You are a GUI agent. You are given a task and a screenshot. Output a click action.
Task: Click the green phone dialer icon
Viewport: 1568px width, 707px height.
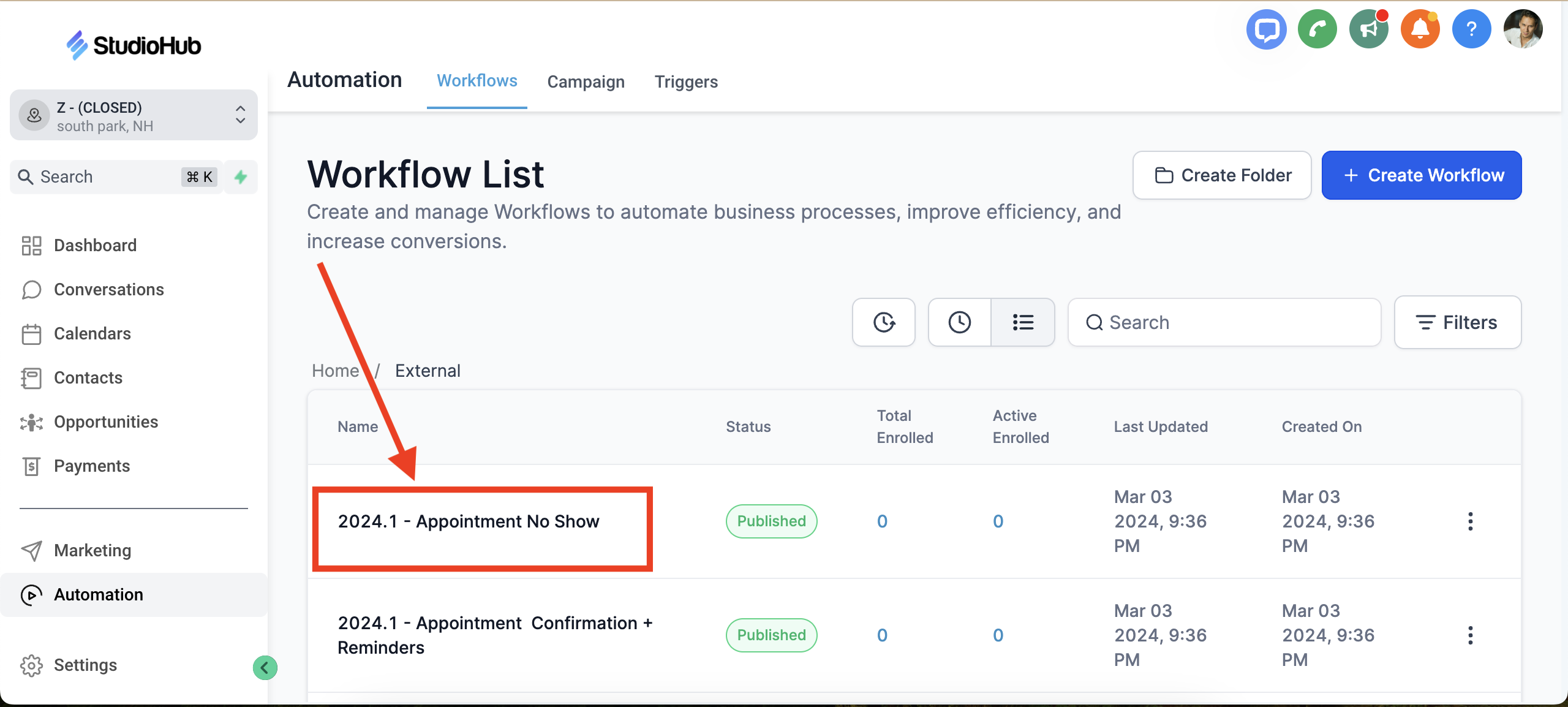coord(1317,29)
